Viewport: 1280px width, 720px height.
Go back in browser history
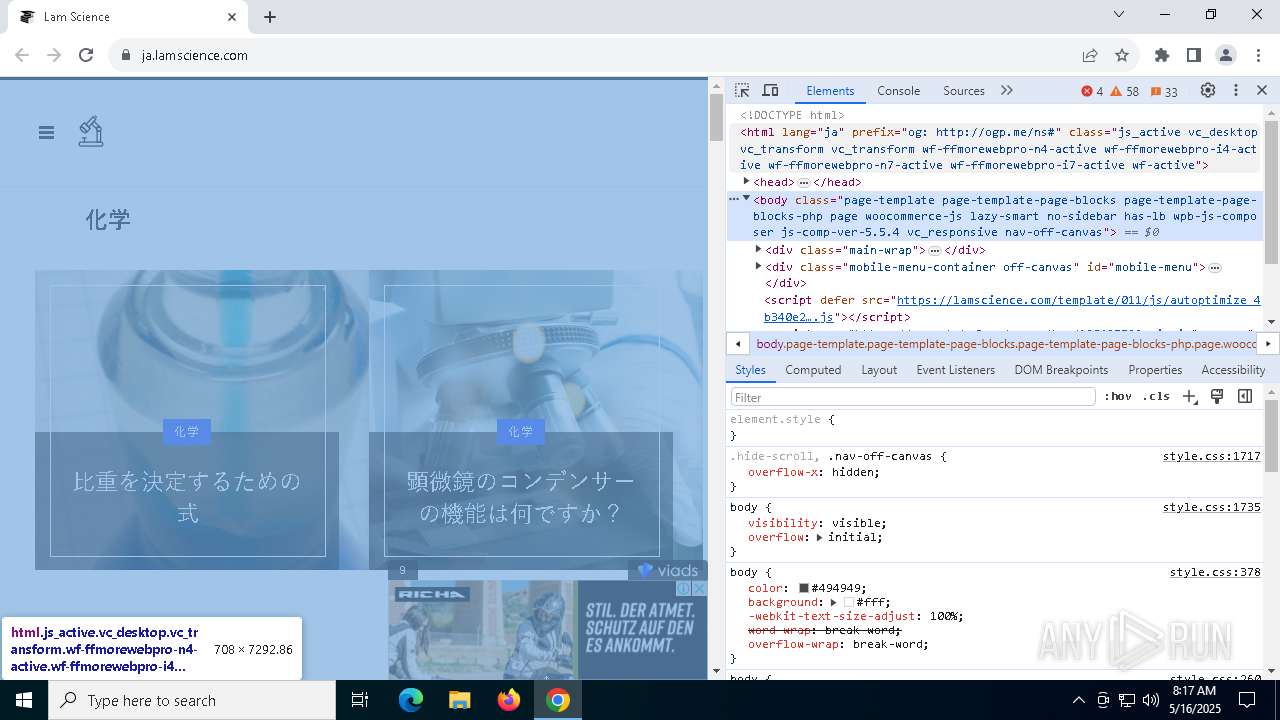point(22,55)
